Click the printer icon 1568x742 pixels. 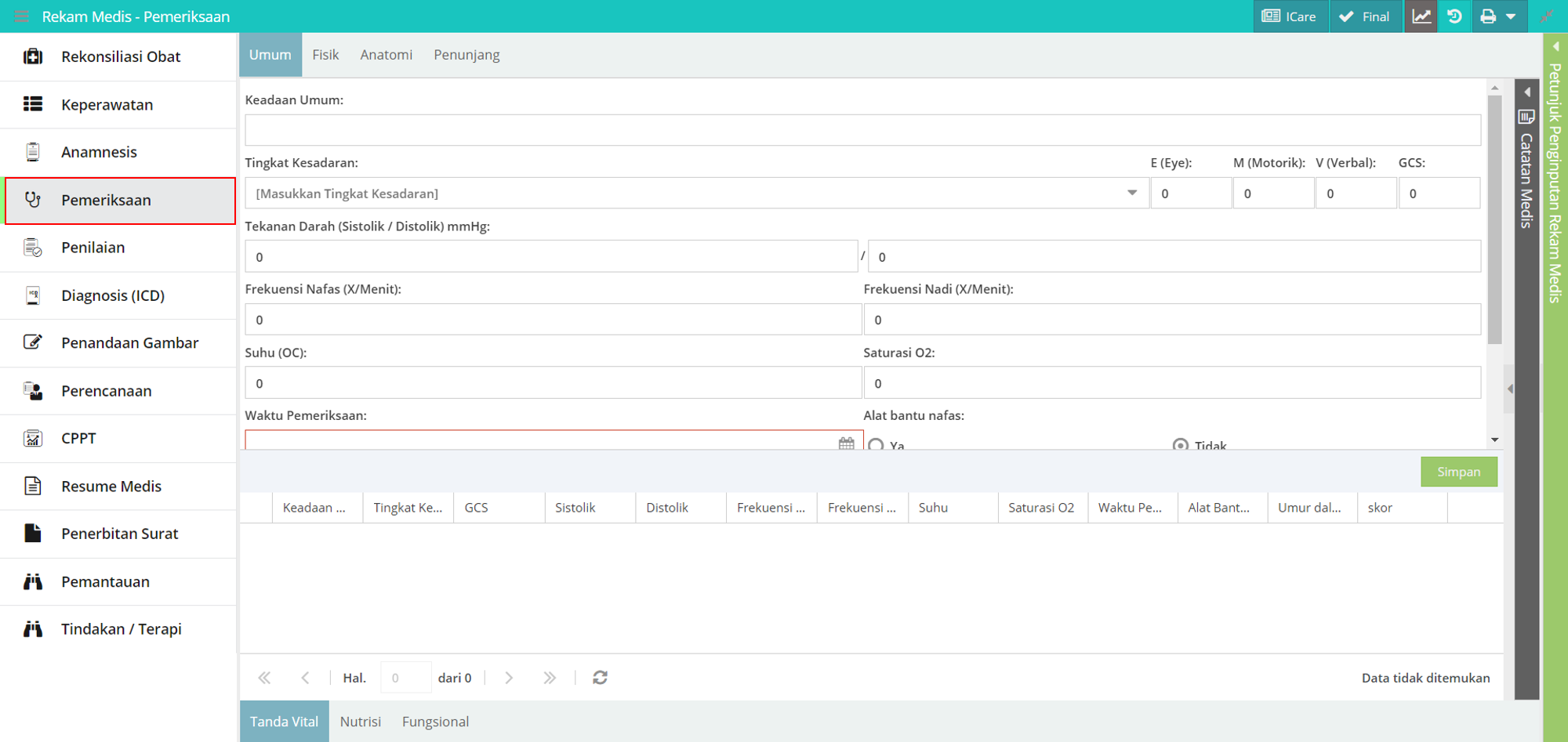pos(1488,16)
